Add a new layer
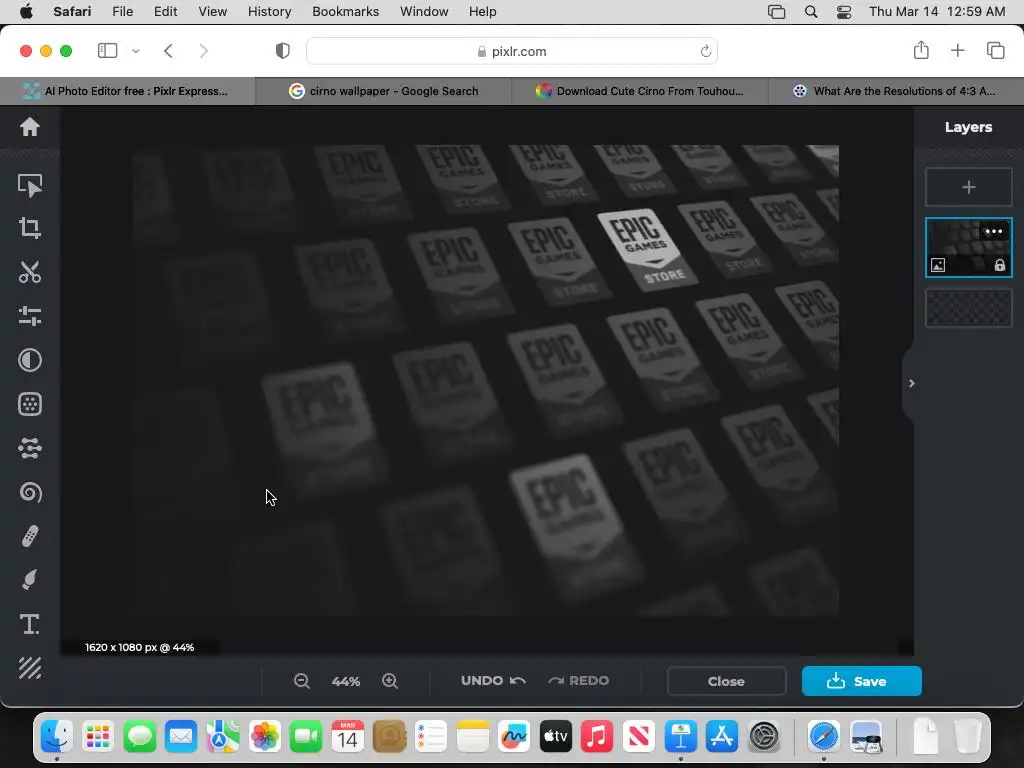 (968, 187)
